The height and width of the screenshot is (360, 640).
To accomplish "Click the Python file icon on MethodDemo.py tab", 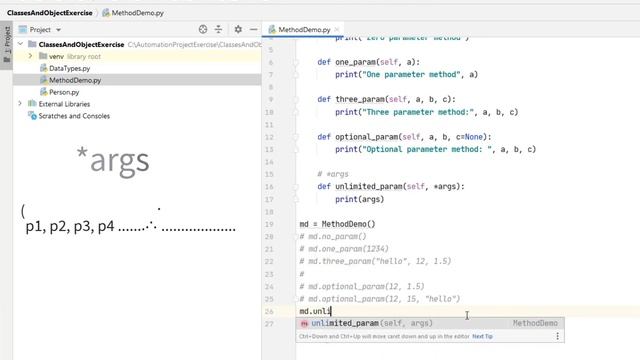I will [272, 29].
